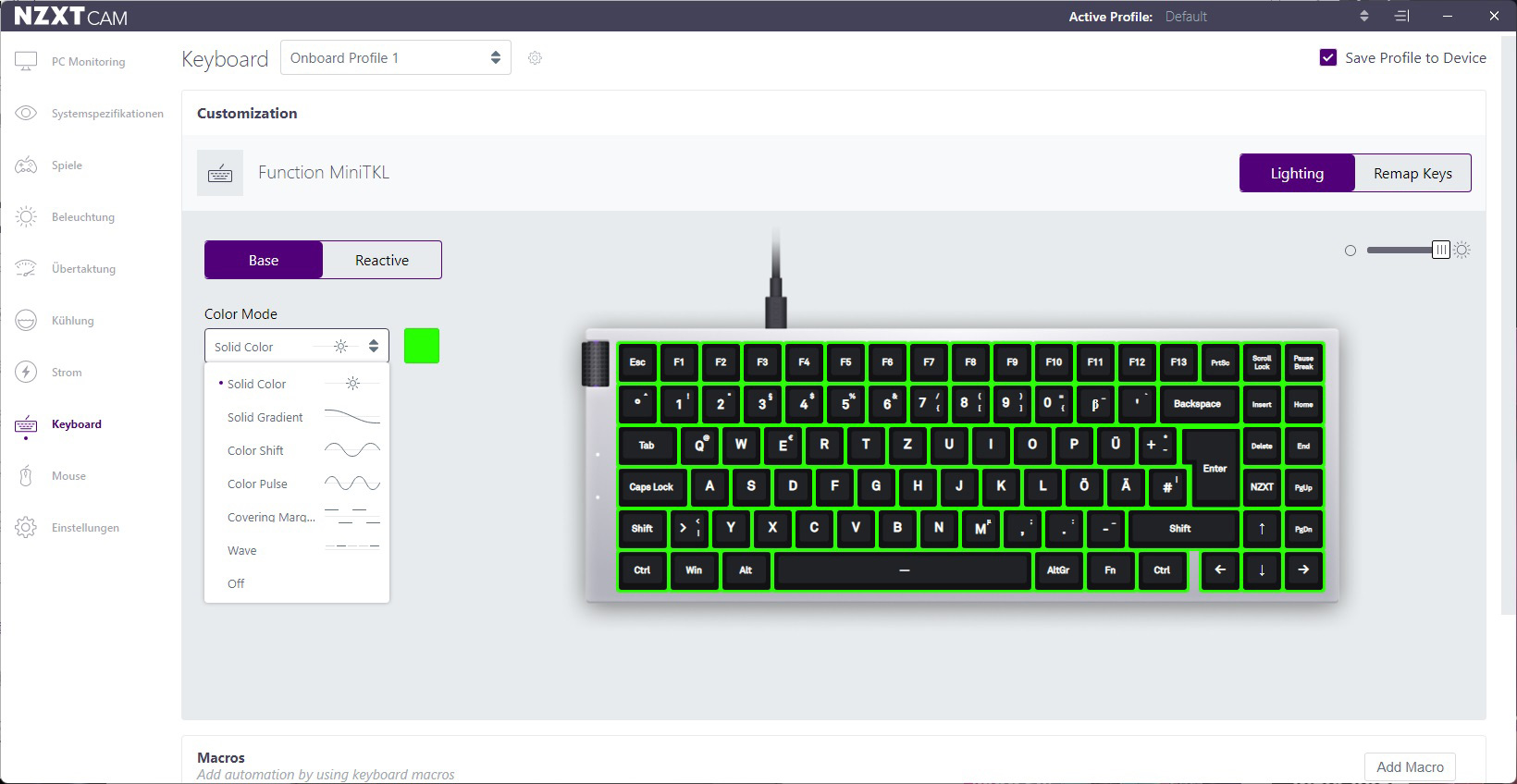Viewport: 1517px width, 784px height.
Task: Open the green color swatch picker
Action: 422,346
